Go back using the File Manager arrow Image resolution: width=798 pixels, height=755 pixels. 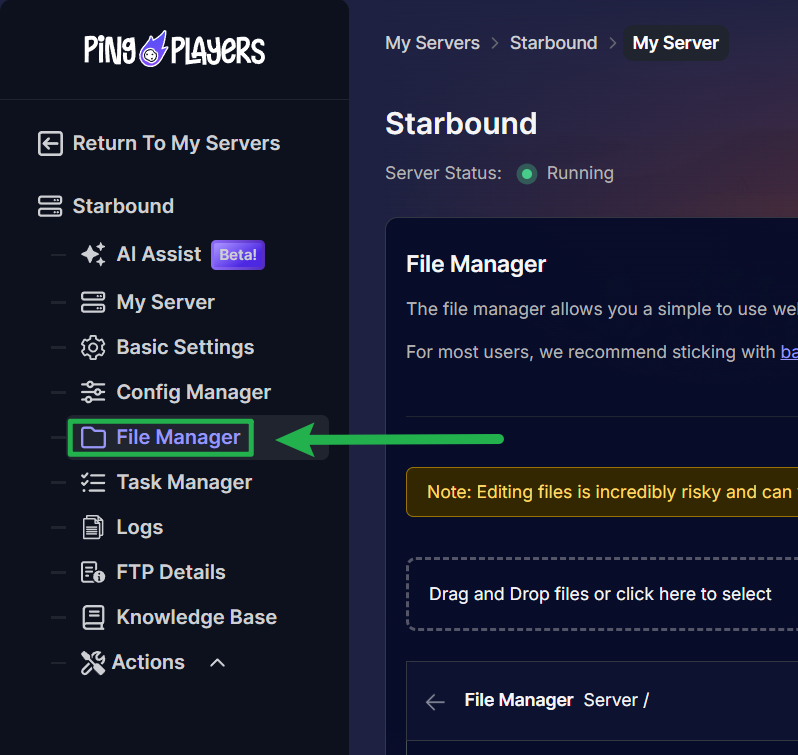435,702
